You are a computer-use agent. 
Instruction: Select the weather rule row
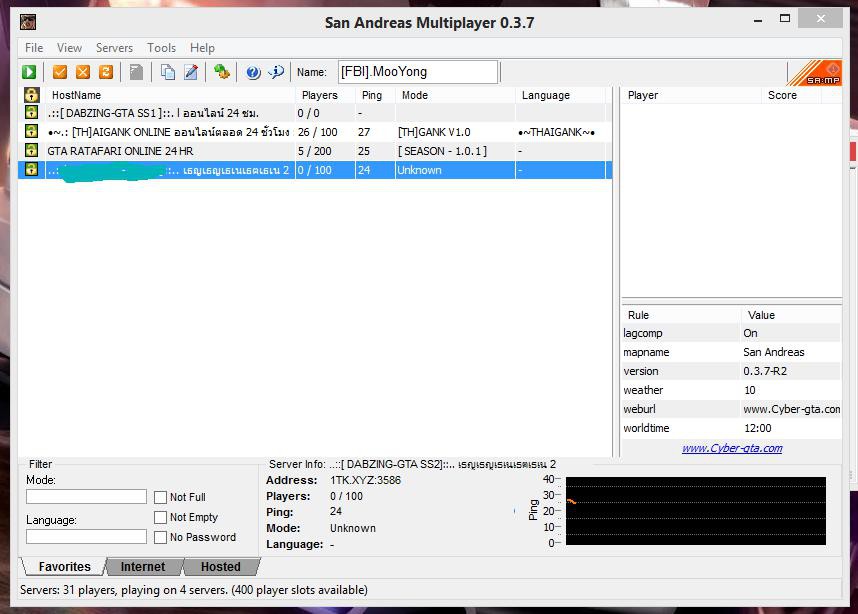click(x=731, y=390)
